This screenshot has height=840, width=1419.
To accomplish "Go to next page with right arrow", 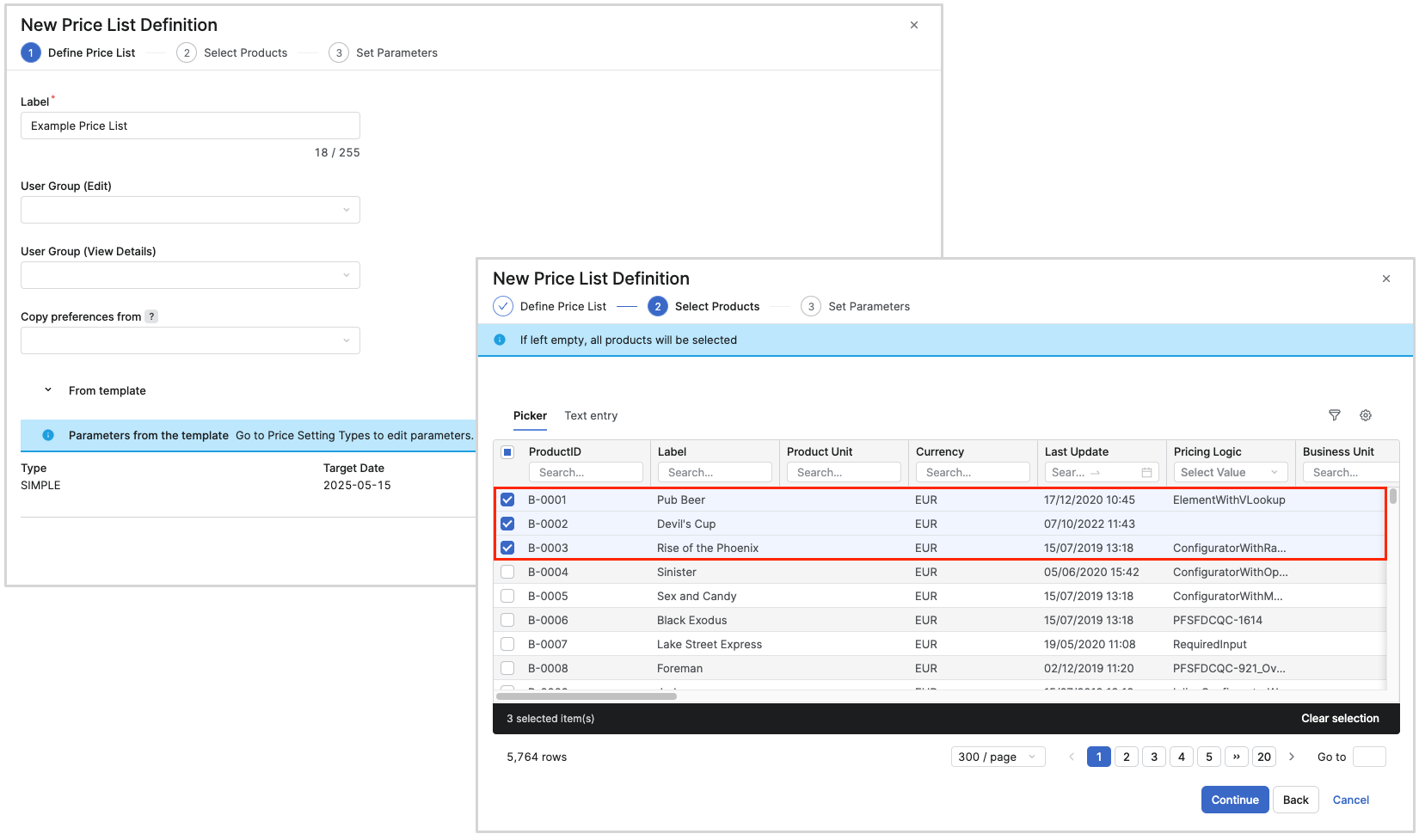I will [1291, 757].
